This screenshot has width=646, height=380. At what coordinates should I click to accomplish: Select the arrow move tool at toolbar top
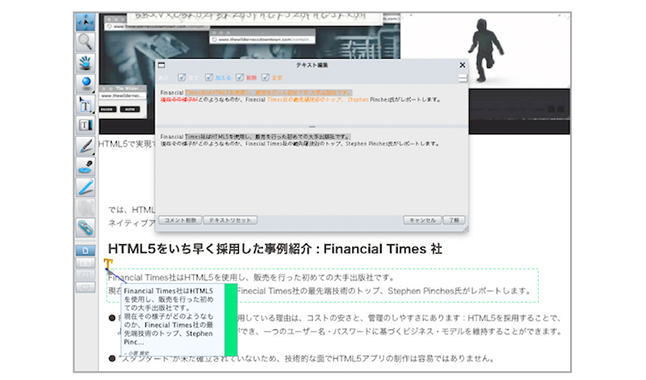click(85, 22)
